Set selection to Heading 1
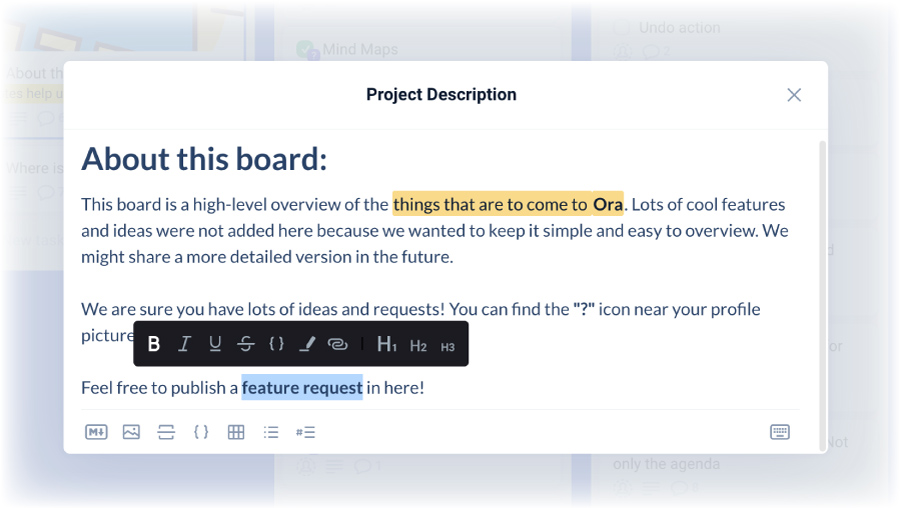 [x=386, y=344]
